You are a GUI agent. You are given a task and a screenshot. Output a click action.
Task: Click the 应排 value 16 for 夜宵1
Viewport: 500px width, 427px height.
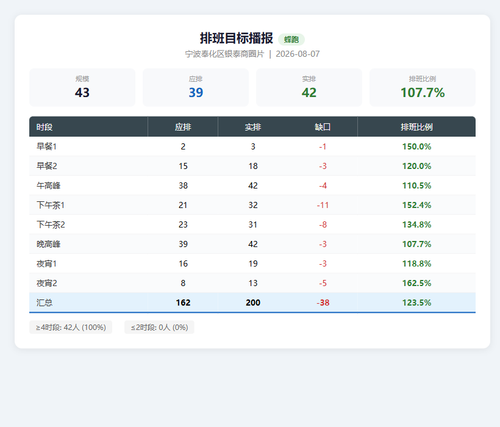183,264
